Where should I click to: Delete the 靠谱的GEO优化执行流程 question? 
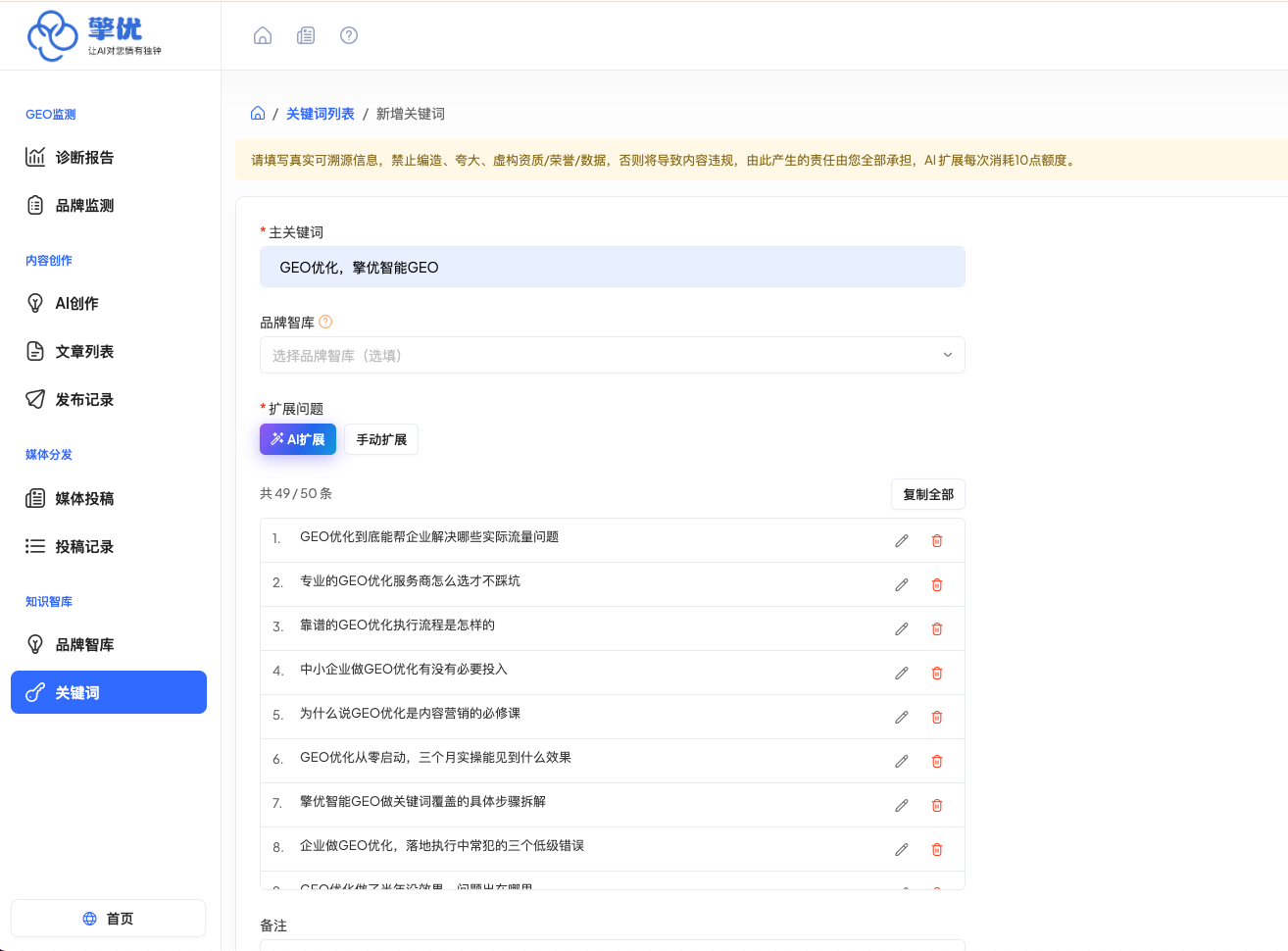(x=937, y=628)
